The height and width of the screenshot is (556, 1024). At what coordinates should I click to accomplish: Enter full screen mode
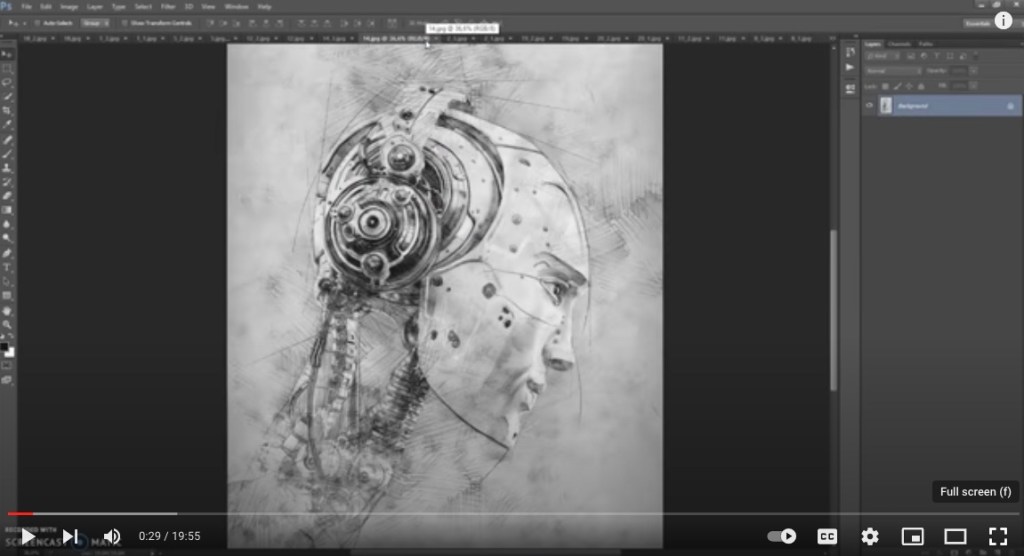997,537
